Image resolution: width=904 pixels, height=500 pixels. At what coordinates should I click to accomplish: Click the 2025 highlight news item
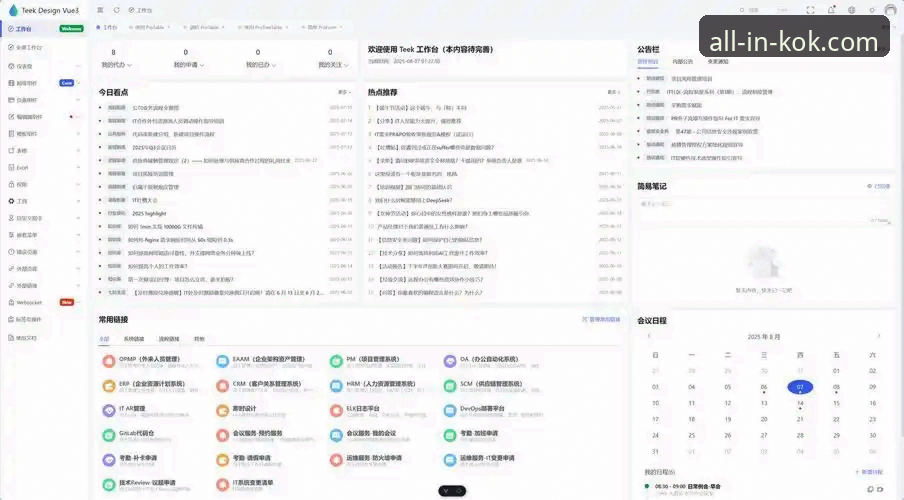tap(149, 213)
